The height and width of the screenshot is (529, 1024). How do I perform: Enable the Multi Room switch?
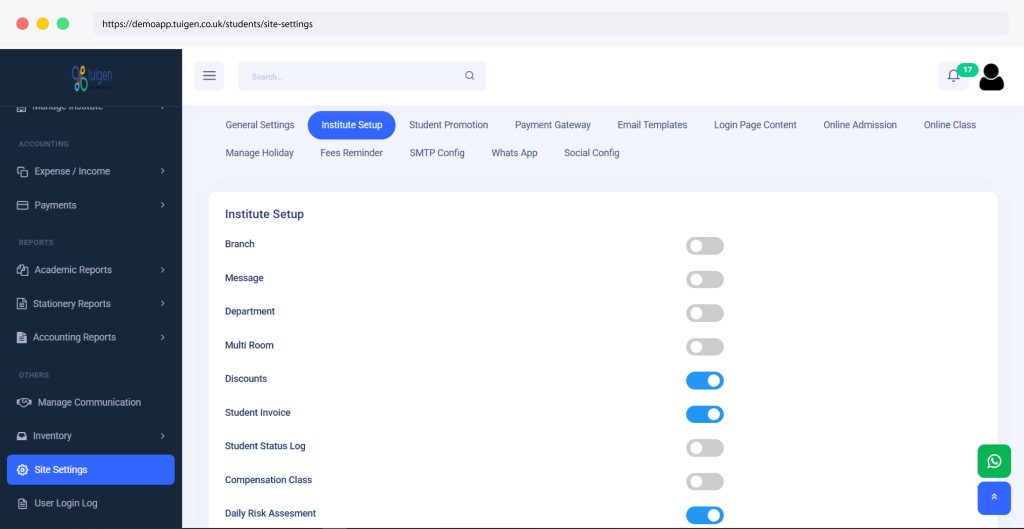[x=704, y=347]
